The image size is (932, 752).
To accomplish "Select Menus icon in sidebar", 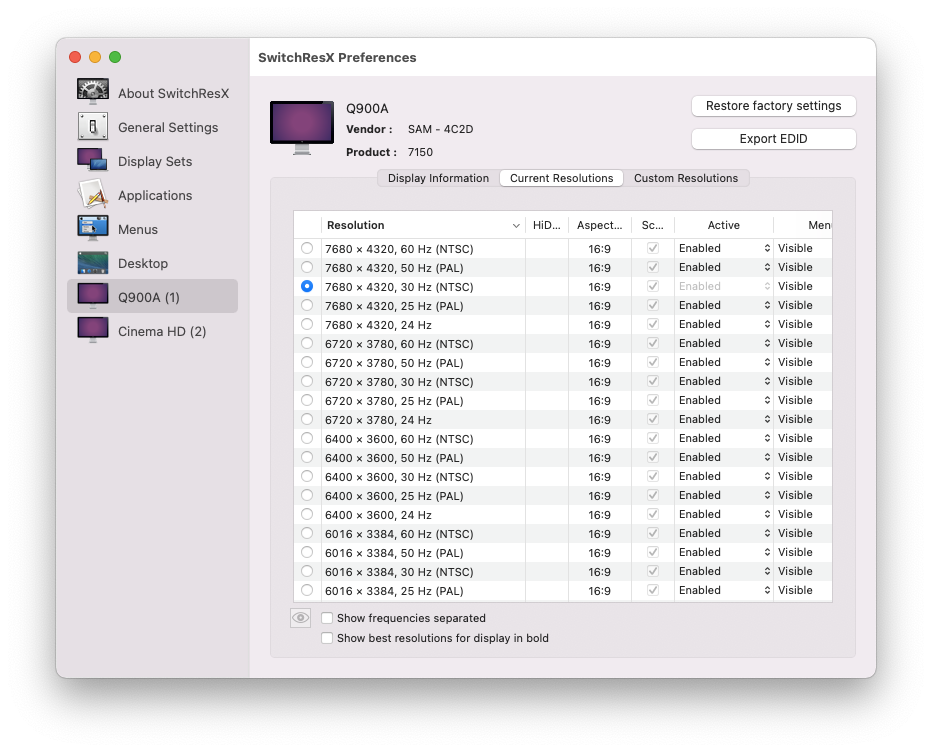I will point(93,228).
